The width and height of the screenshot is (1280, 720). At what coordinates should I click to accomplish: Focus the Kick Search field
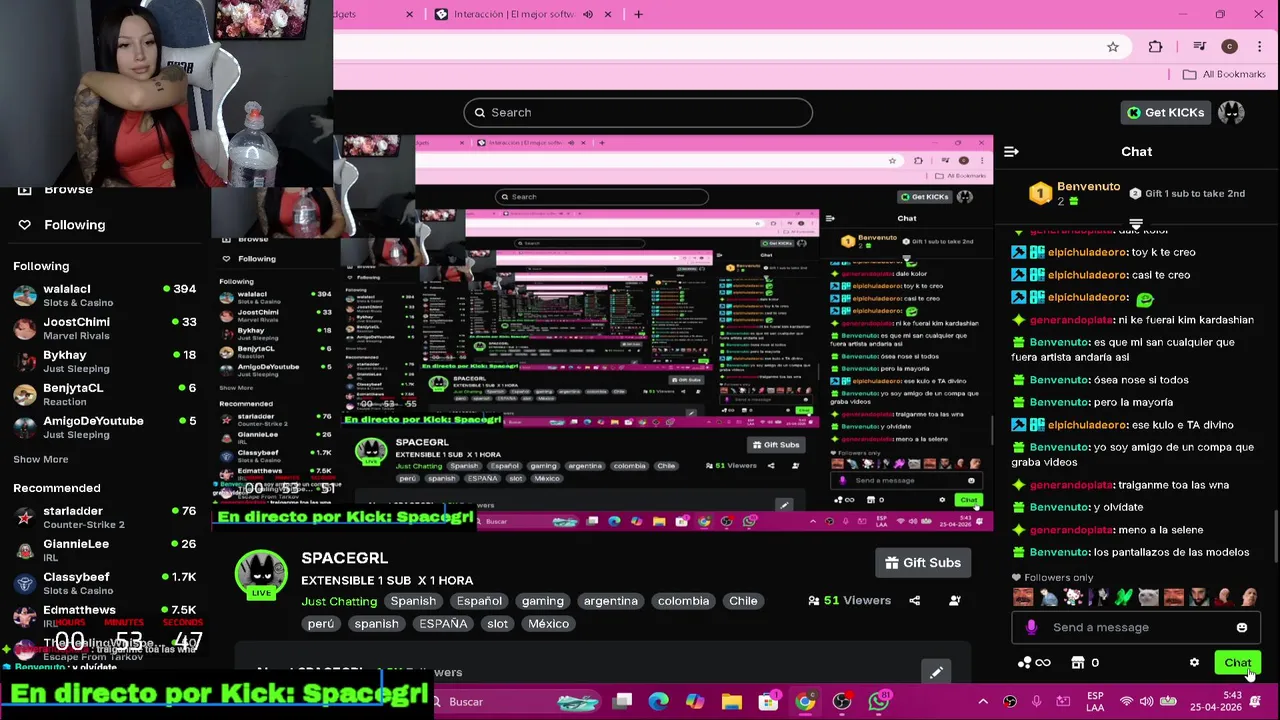click(x=638, y=112)
